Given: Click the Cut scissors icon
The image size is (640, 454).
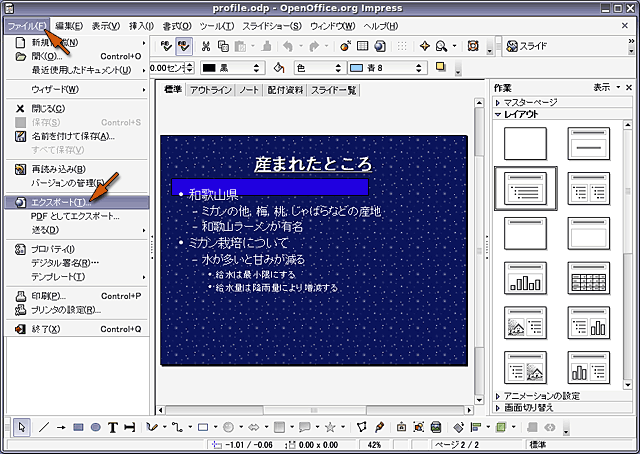Looking at the screenshot, I should coord(205,46).
